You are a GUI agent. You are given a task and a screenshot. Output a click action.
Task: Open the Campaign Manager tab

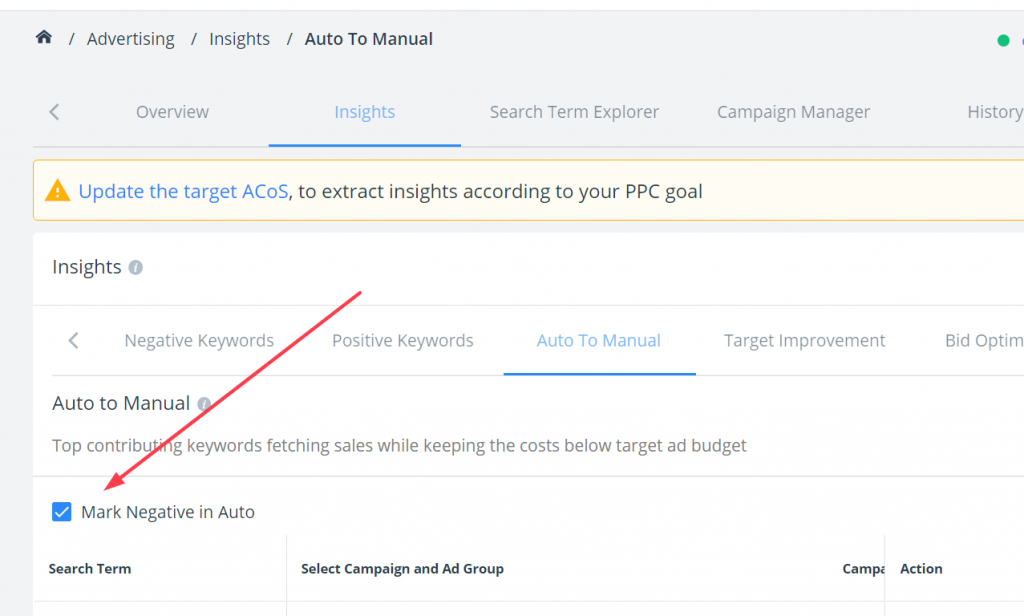pos(793,112)
